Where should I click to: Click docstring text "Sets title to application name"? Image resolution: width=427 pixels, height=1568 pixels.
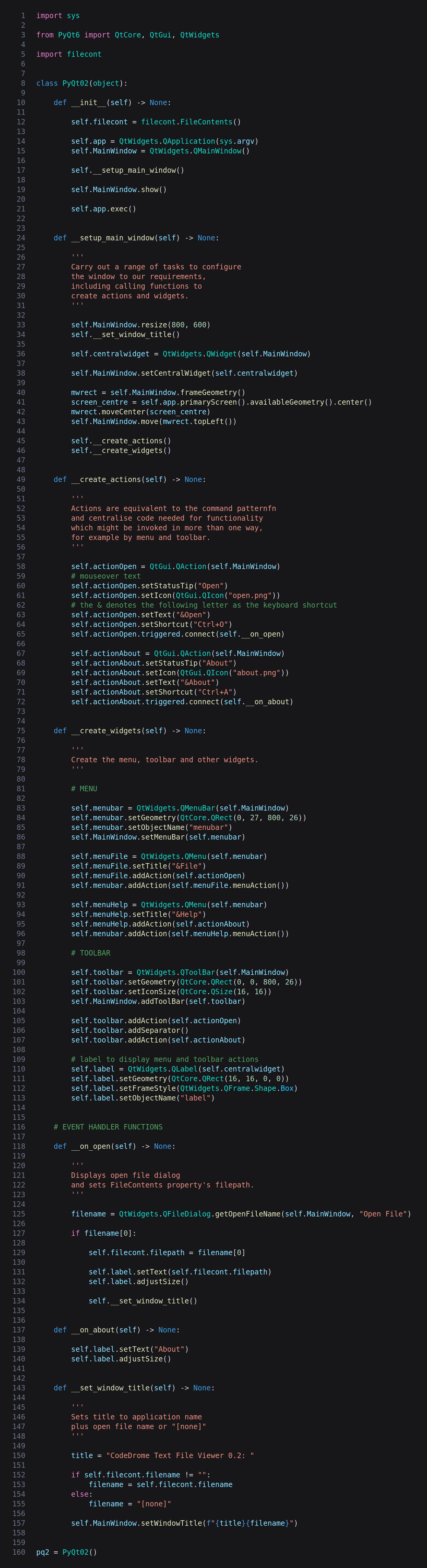[136, 1417]
